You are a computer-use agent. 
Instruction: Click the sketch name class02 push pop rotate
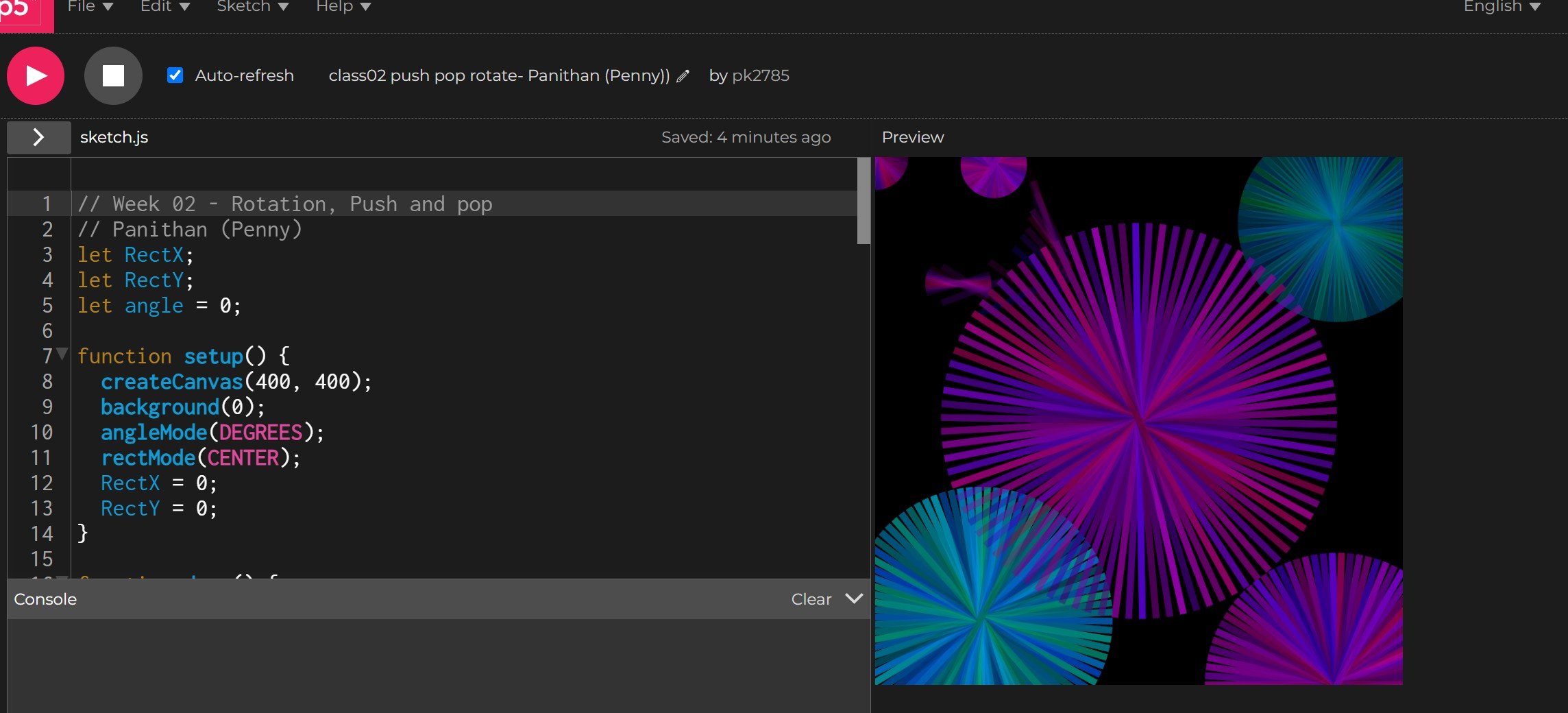pyautogui.click(x=499, y=75)
